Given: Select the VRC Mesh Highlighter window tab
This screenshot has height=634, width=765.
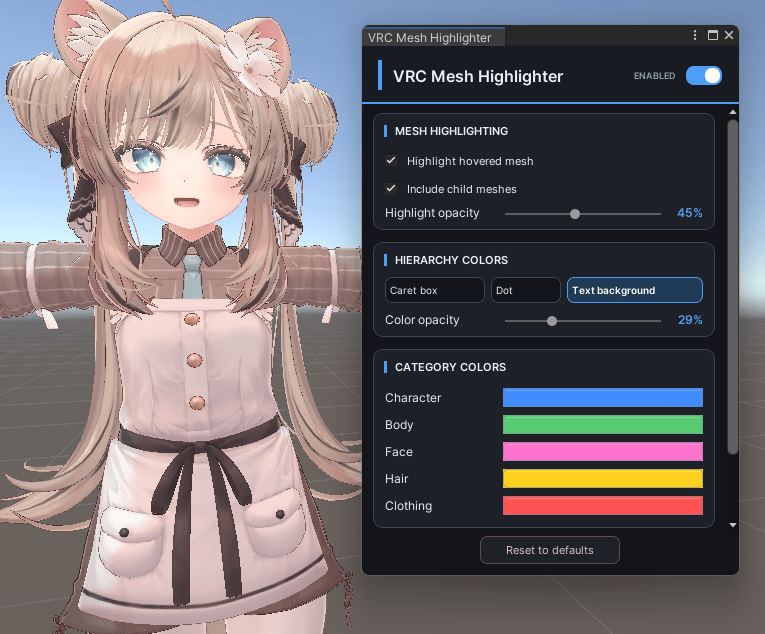Looking at the screenshot, I should (x=433, y=38).
